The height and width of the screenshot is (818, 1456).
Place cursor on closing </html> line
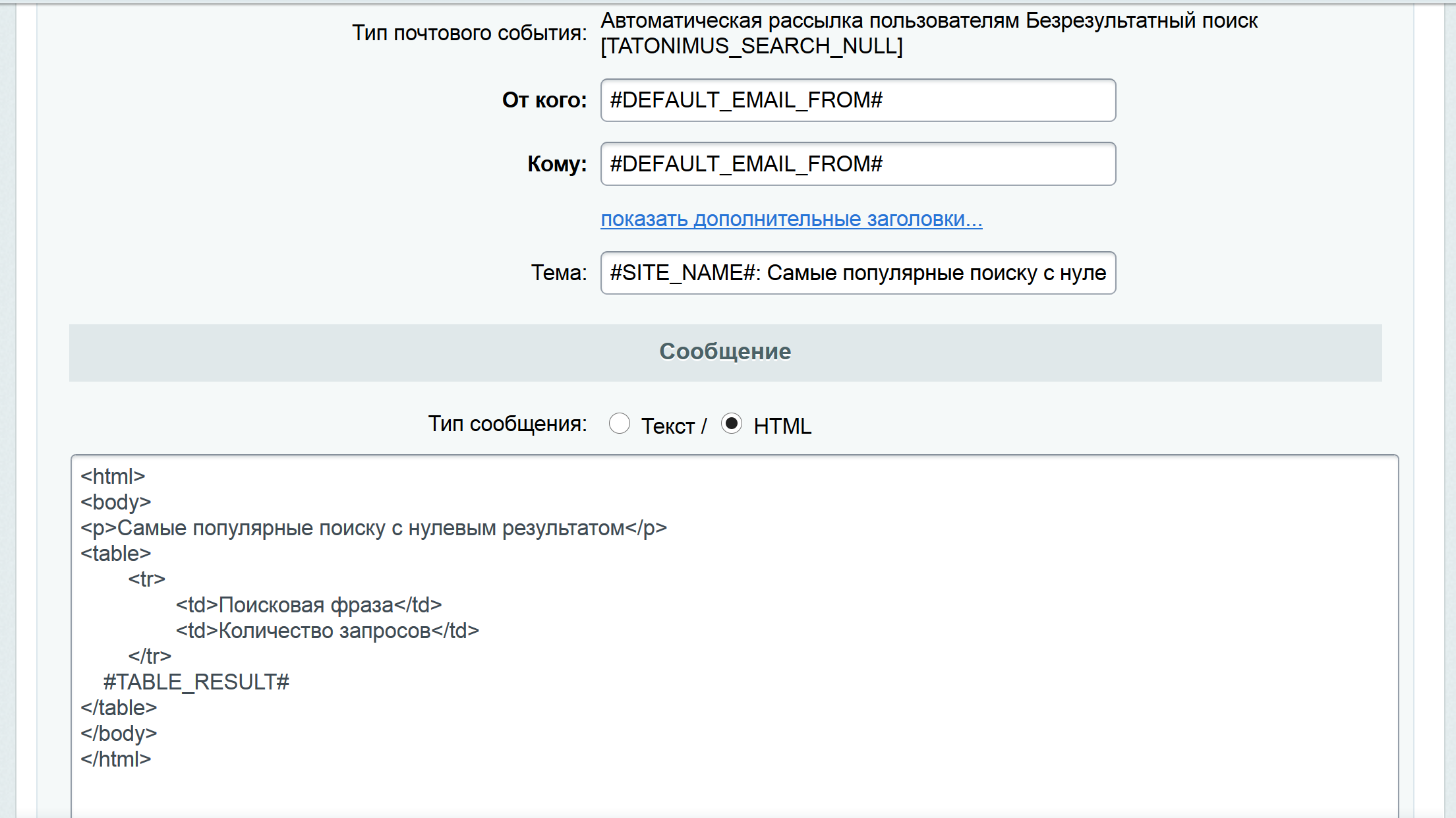[116, 759]
